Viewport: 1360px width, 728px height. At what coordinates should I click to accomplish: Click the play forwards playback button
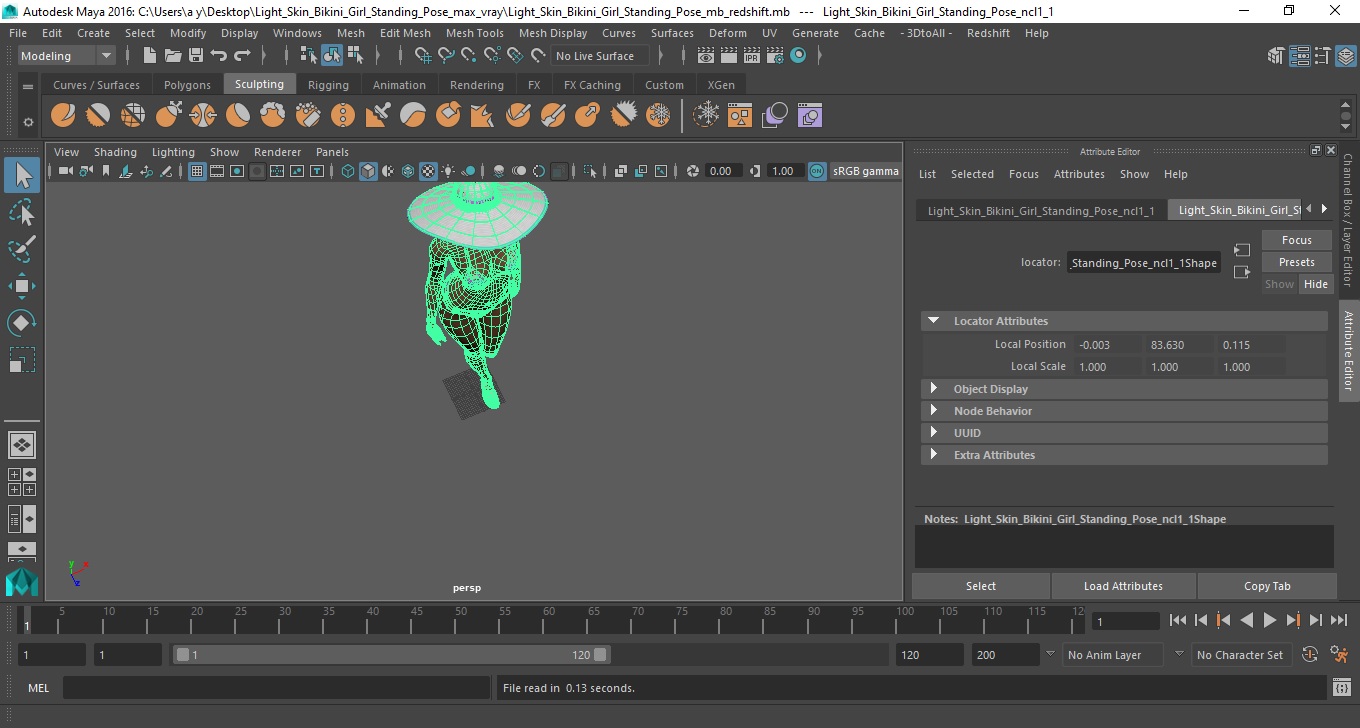tap(1269, 620)
